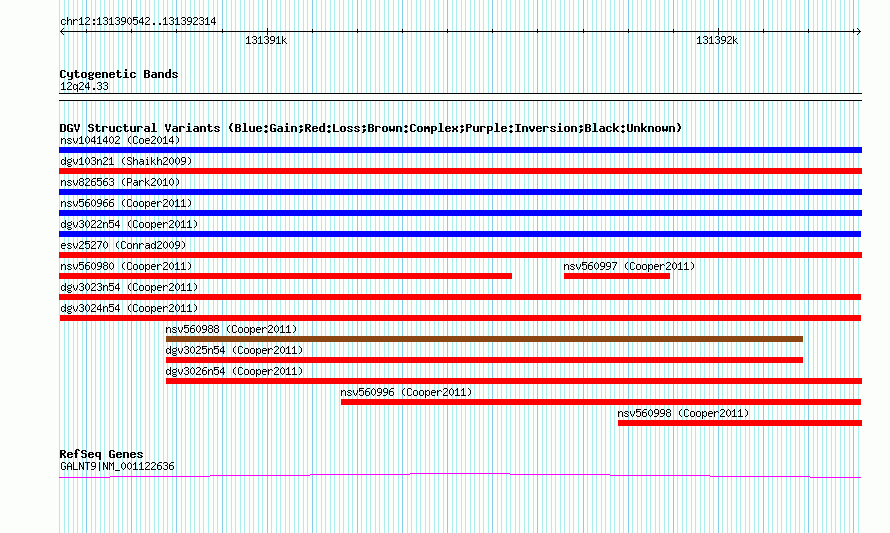Click the short nsv560997 red loss bar
The height and width of the screenshot is (533, 890).
click(617, 276)
